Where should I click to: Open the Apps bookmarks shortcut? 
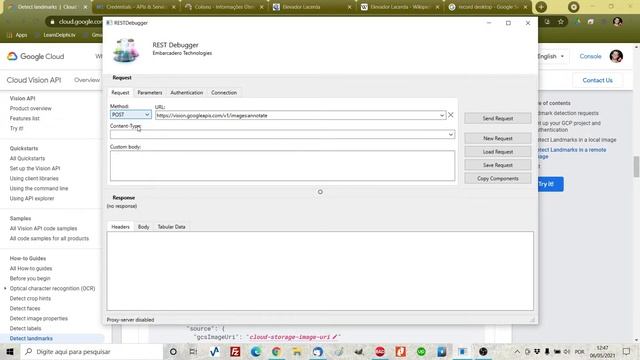tap(17, 35)
